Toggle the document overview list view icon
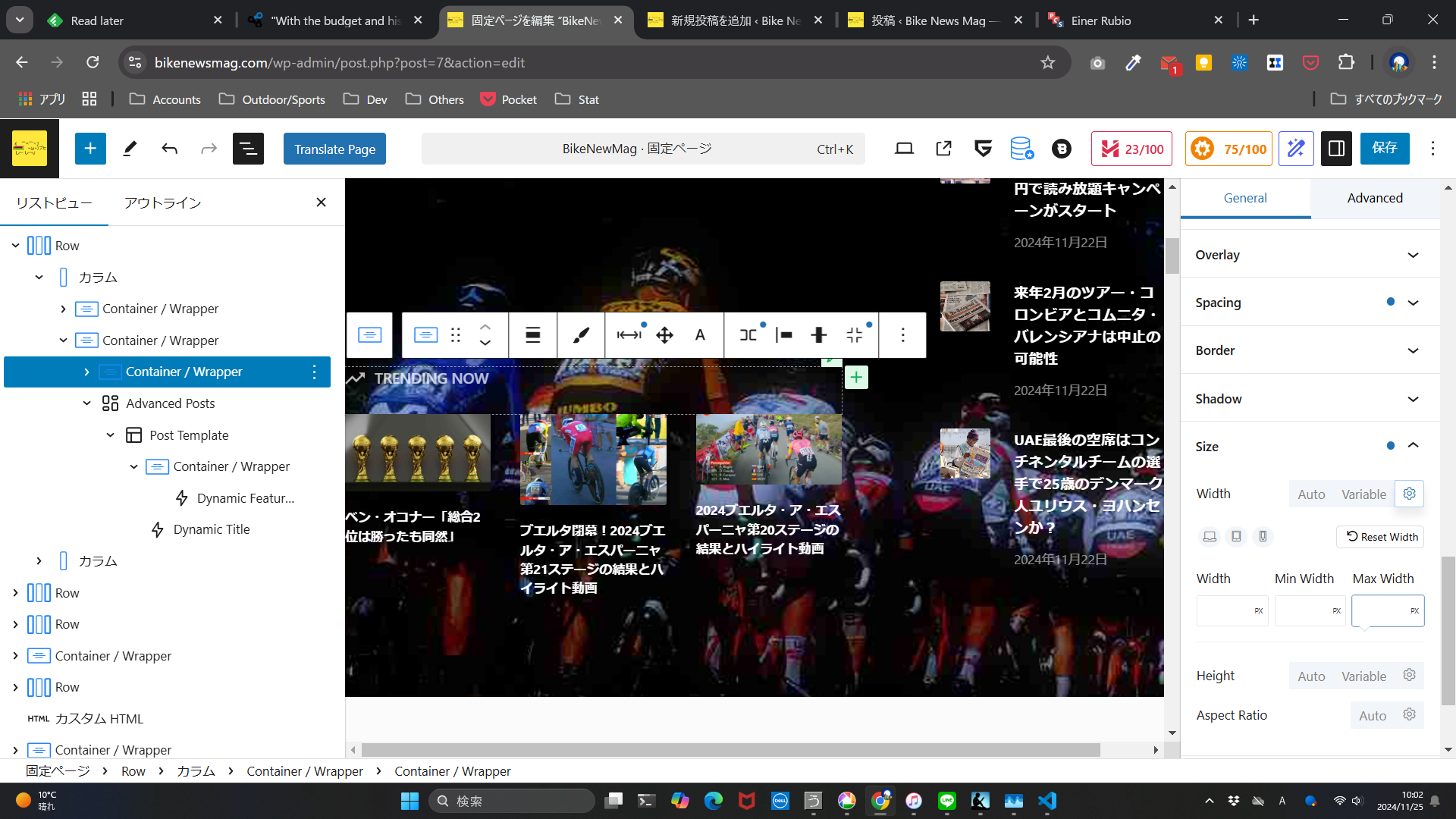Screen dimensions: 1456x819 (248, 149)
